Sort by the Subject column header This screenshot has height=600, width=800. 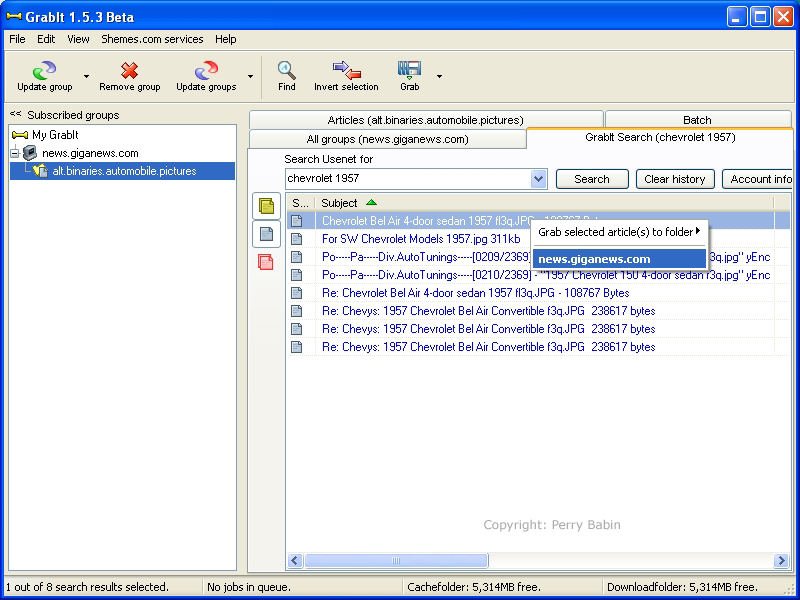click(544, 203)
